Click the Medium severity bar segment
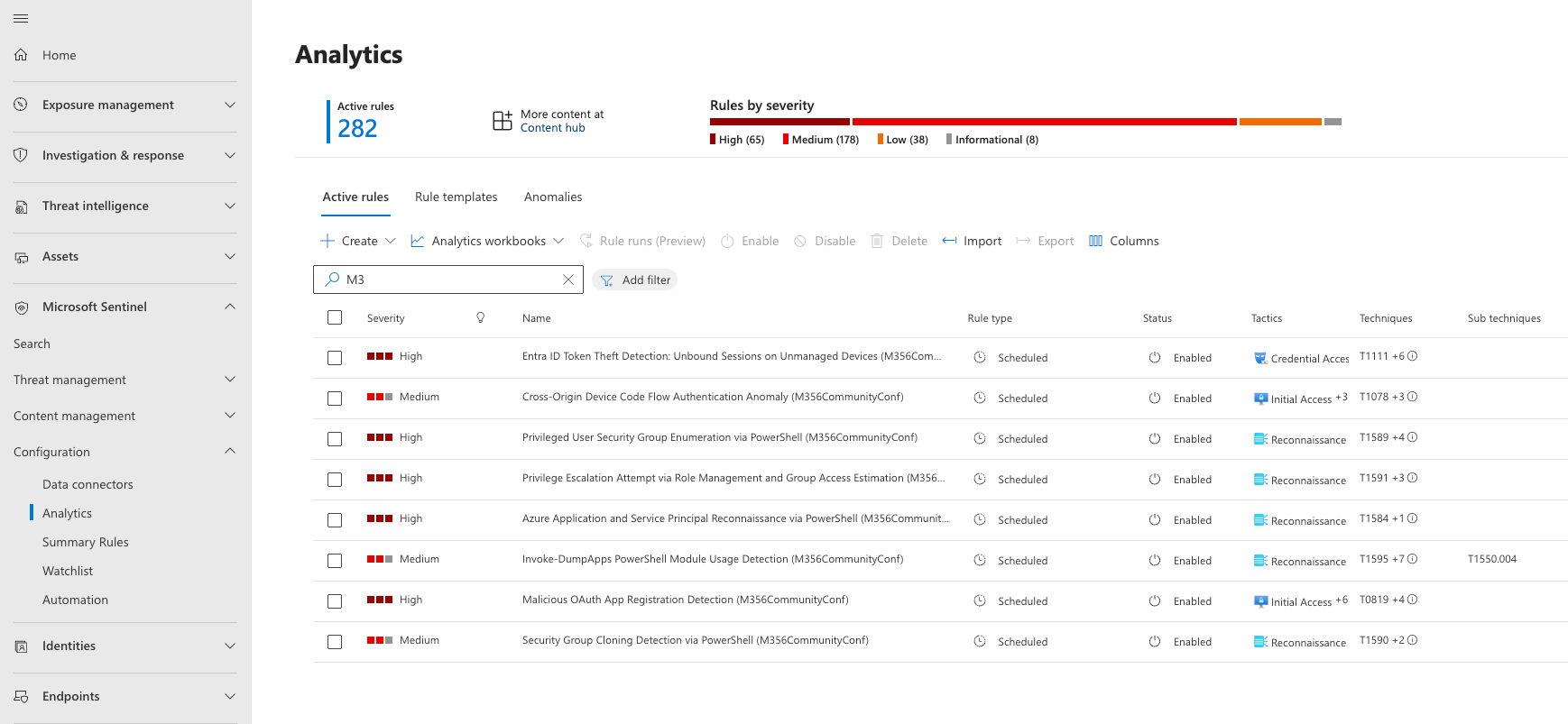Image resolution: width=1568 pixels, height=724 pixels. pyautogui.click(x=1045, y=122)
